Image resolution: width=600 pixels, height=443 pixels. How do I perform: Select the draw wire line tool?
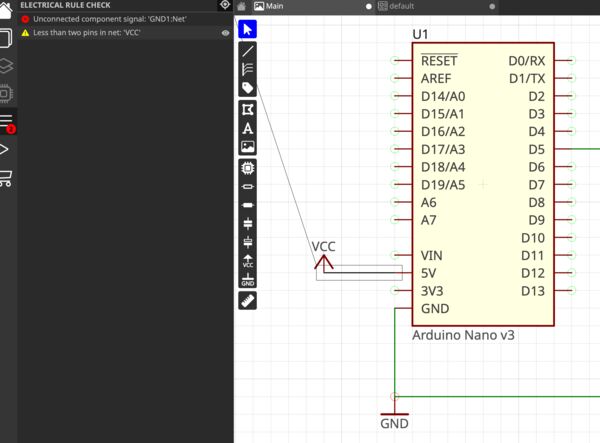coord(248,51)
